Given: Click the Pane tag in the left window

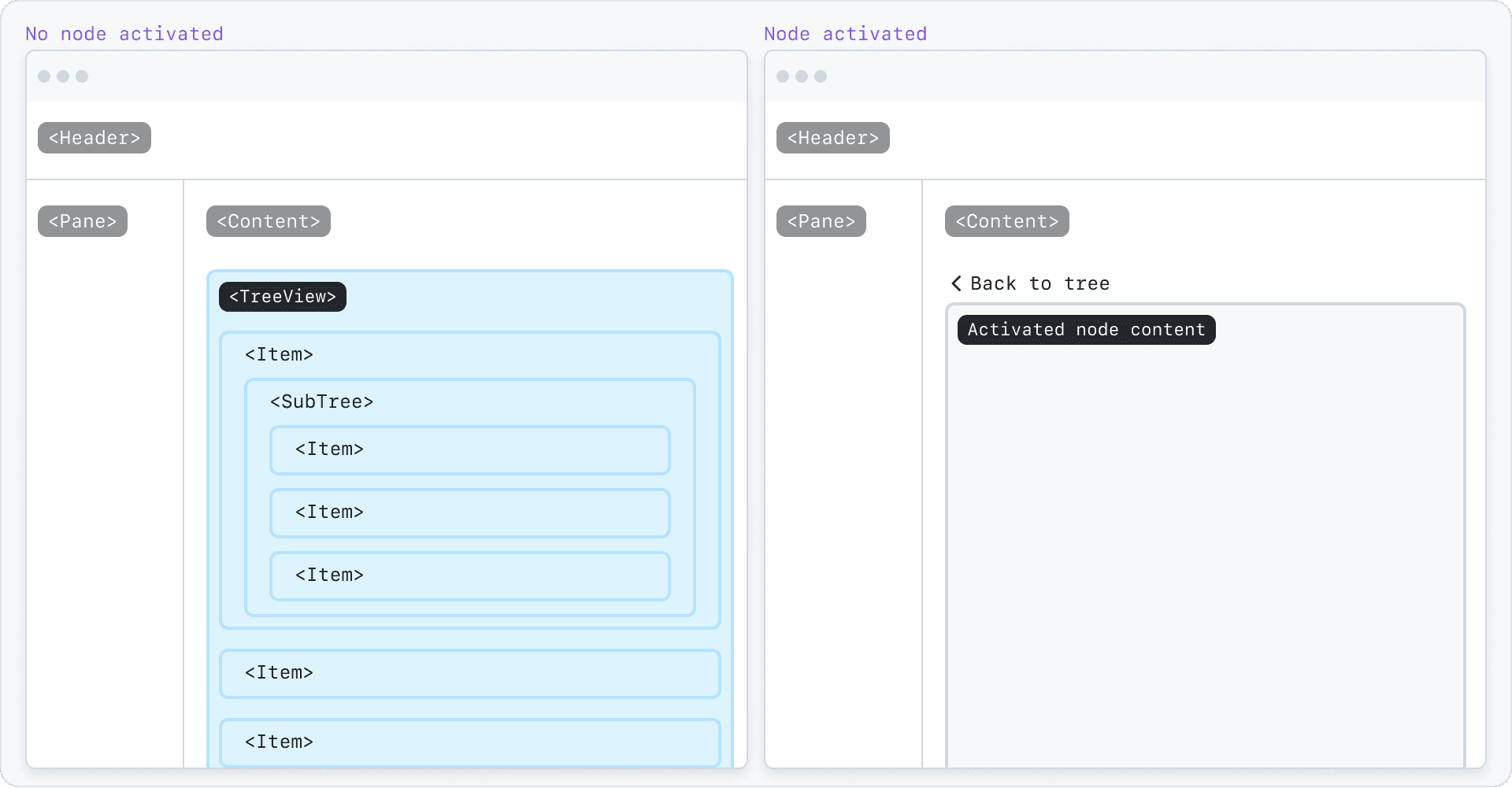Looking at the screenshot, I should tap(83, 221).
